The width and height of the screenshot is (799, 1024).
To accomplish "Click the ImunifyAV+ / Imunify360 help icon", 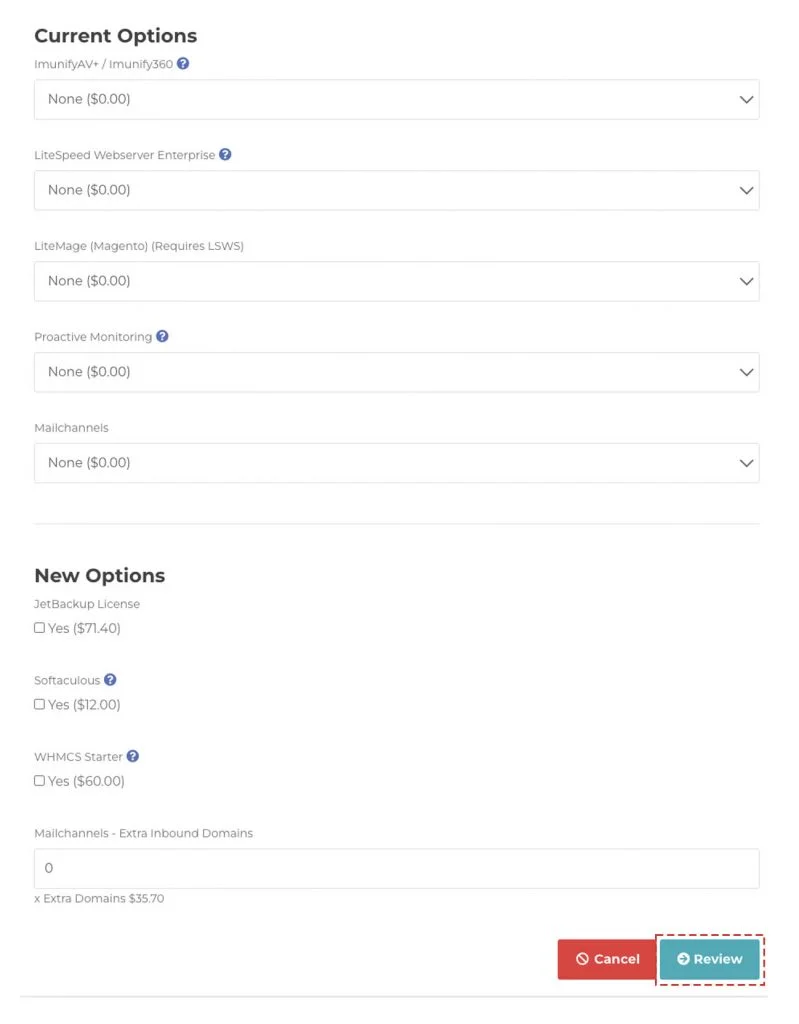I will coord(182,64).
